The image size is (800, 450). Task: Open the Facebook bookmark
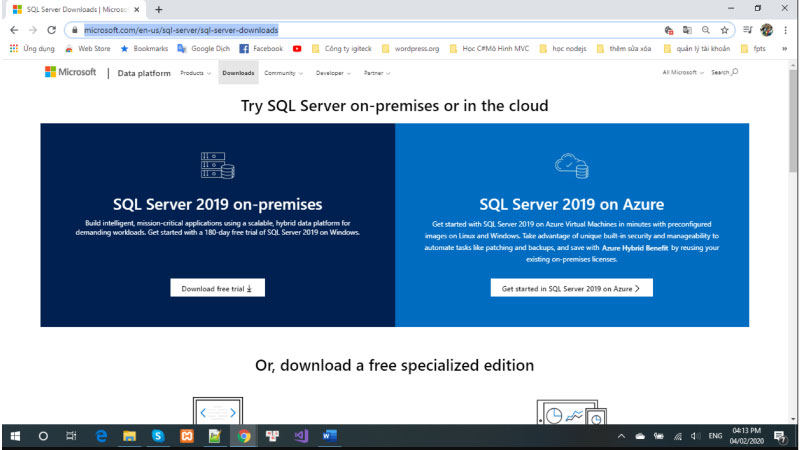(261, 48)
